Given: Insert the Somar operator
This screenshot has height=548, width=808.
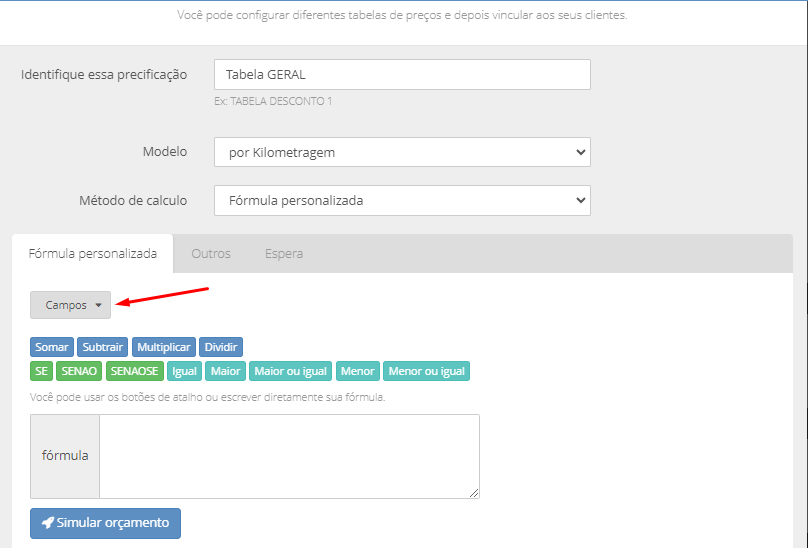Looking at the screenshot, I should pyautogui.click(x=52, y=347).
